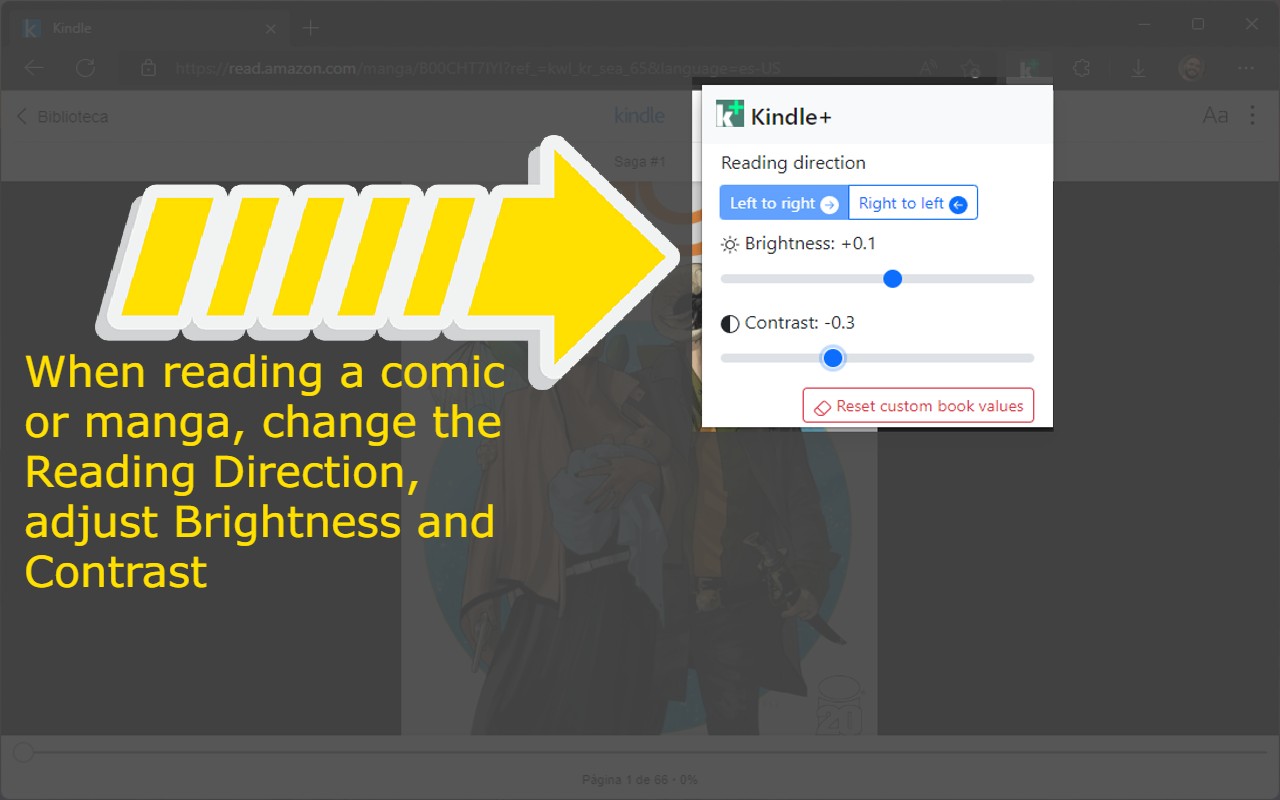This screenshot has height=800, width=1280.
Task: Click the page progress slider handle
Action: [x=22, y=752]
